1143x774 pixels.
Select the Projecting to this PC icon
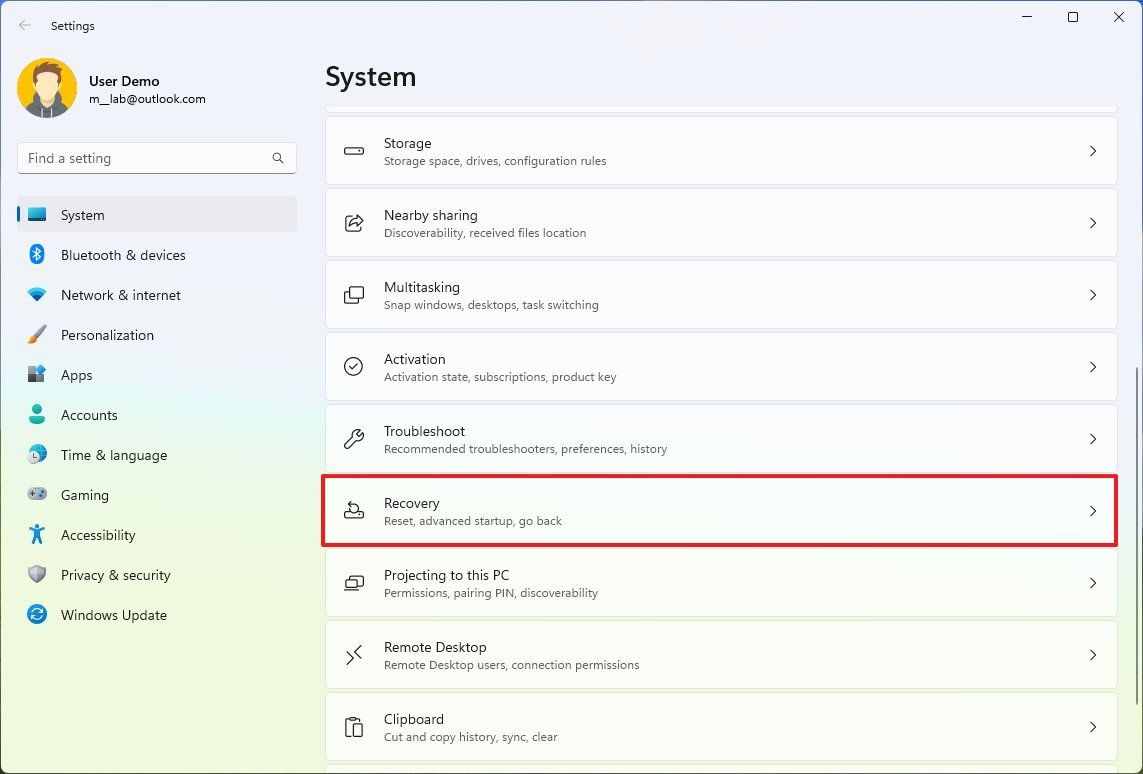click(353, 583)
